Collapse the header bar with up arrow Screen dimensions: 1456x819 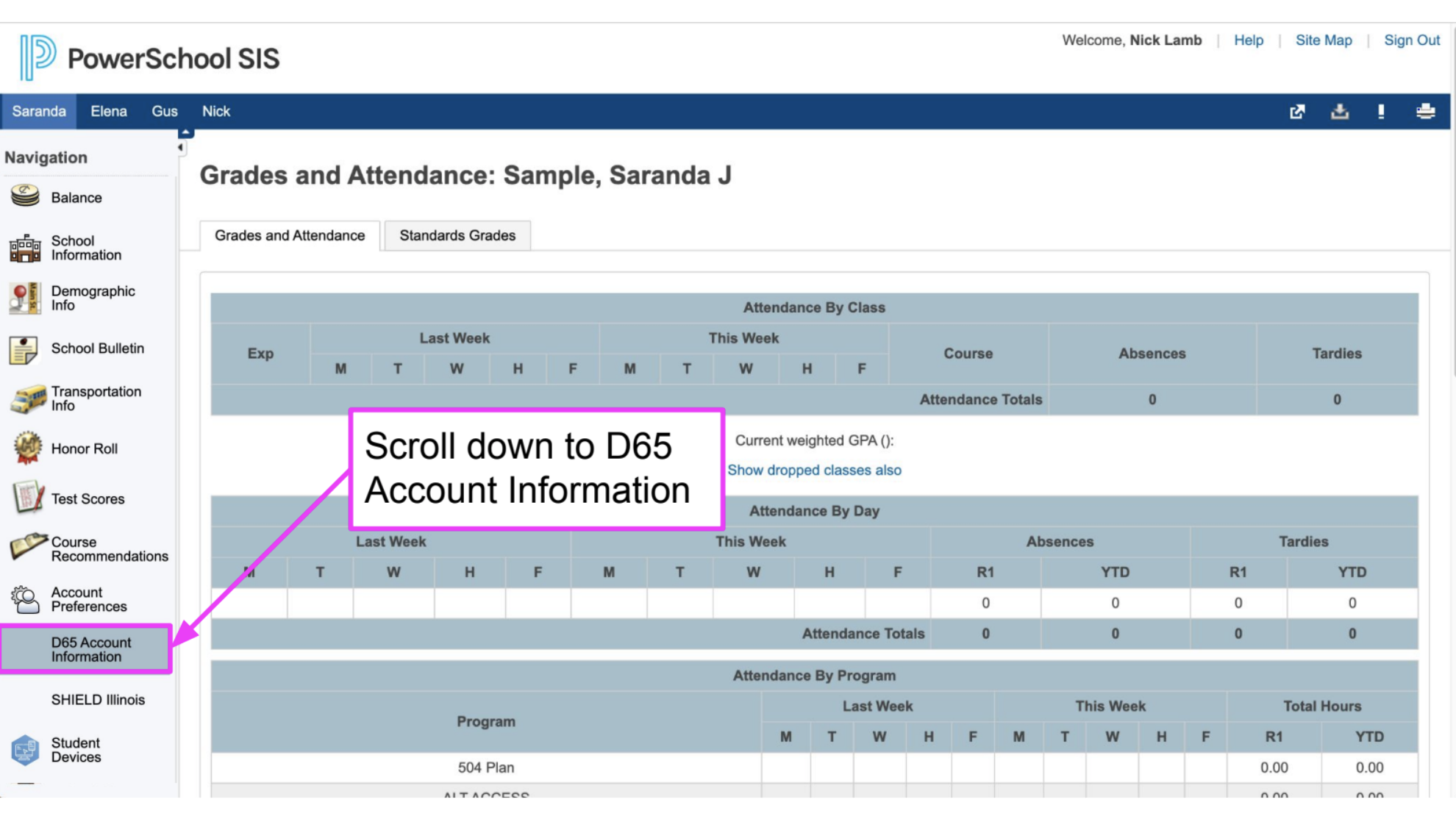click(186, 133)
